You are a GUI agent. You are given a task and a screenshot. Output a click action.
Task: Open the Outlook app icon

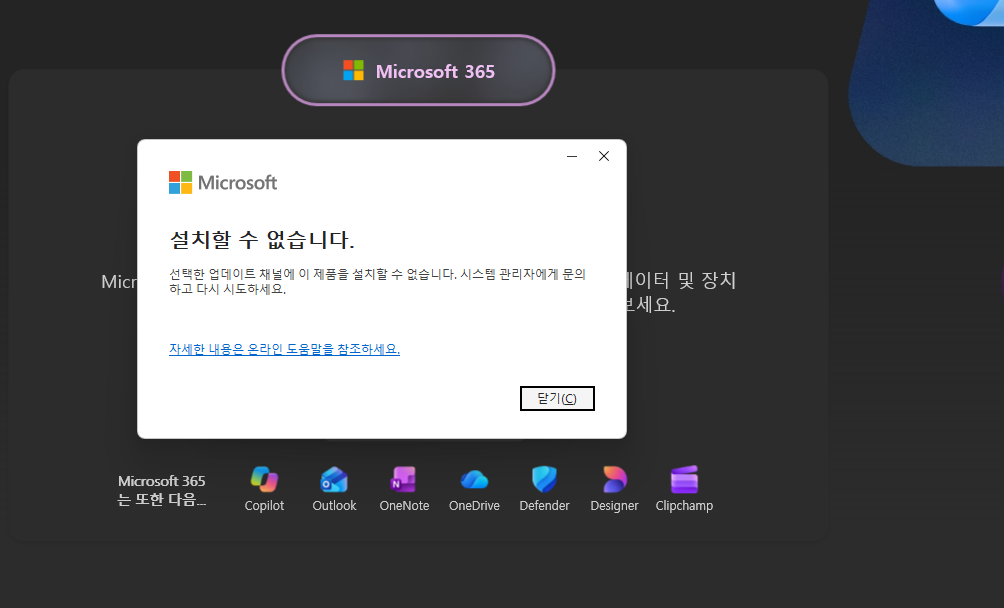click(334, 479)
